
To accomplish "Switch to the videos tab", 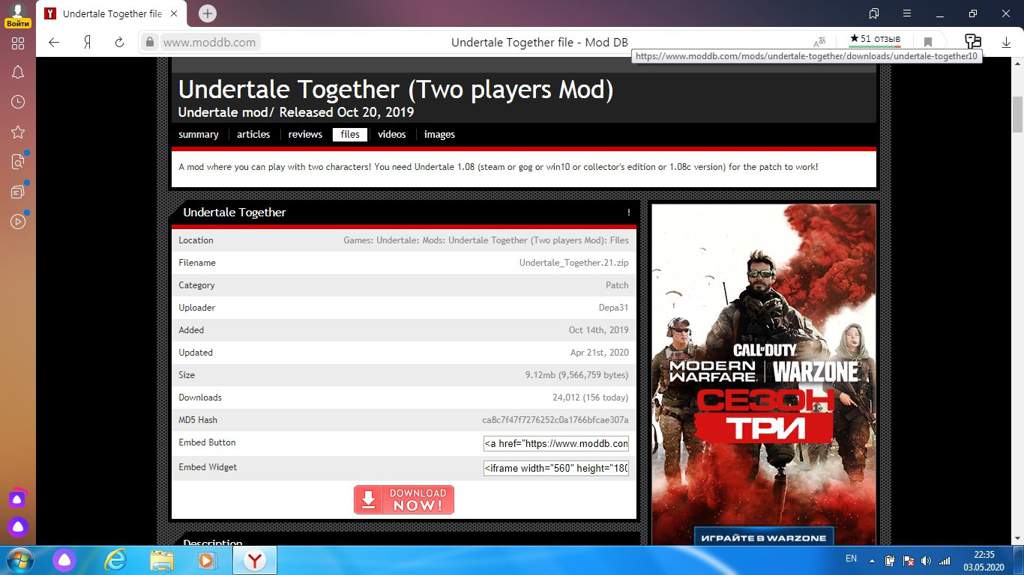I will pos(392,134).
